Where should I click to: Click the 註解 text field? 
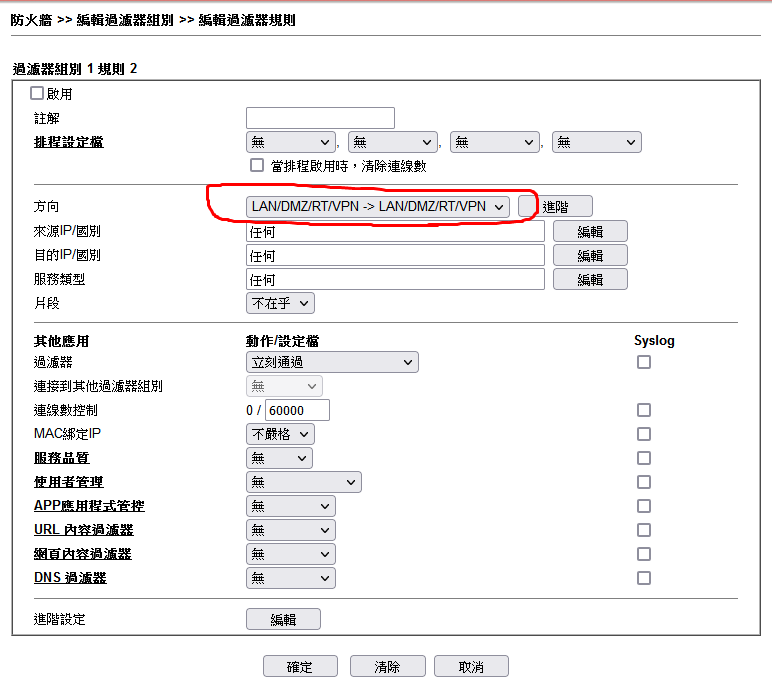[x=320, y=118]
